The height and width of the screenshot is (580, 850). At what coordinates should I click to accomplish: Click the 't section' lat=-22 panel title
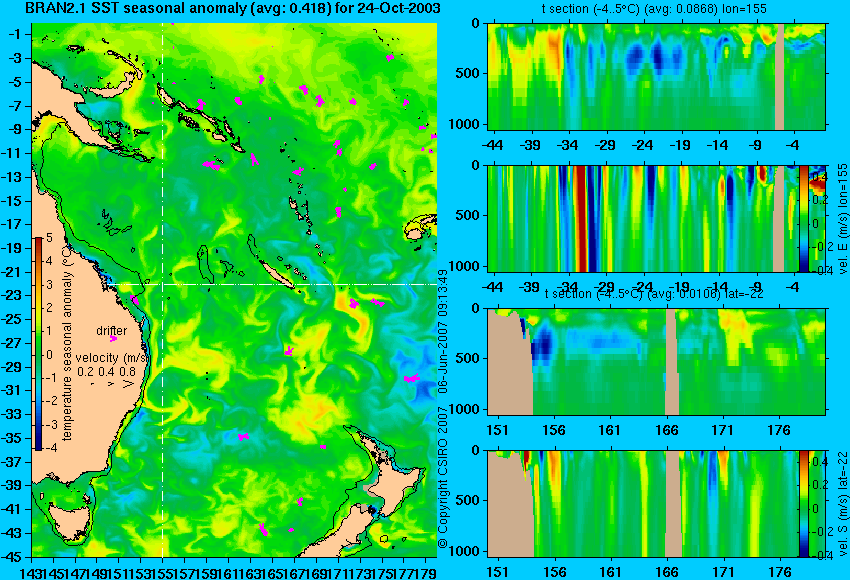[654, 294]
